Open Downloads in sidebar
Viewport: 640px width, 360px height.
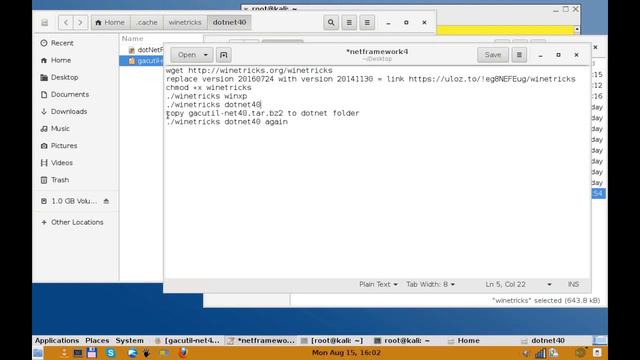tap(69, 111)
